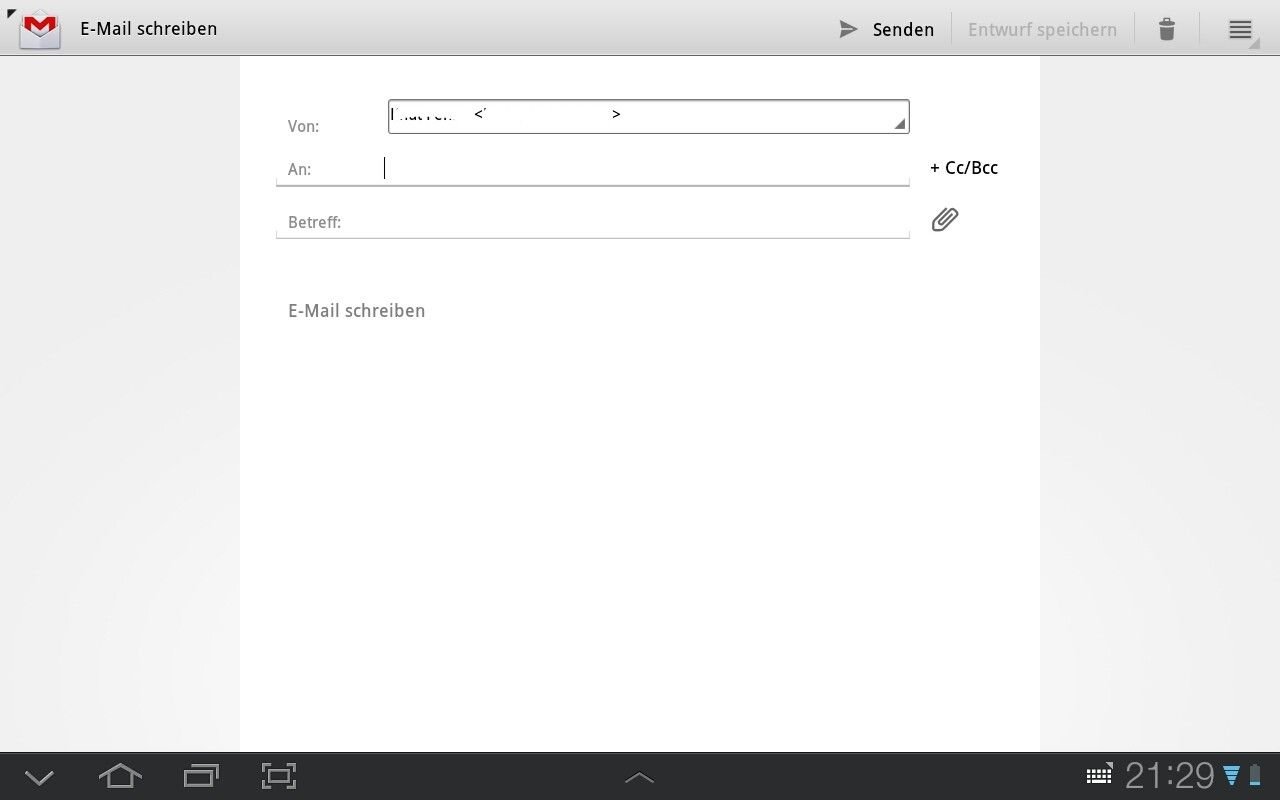The image size is (1280, 800).
Task: Tap the Gmail app icon
Action: point(40,29)
